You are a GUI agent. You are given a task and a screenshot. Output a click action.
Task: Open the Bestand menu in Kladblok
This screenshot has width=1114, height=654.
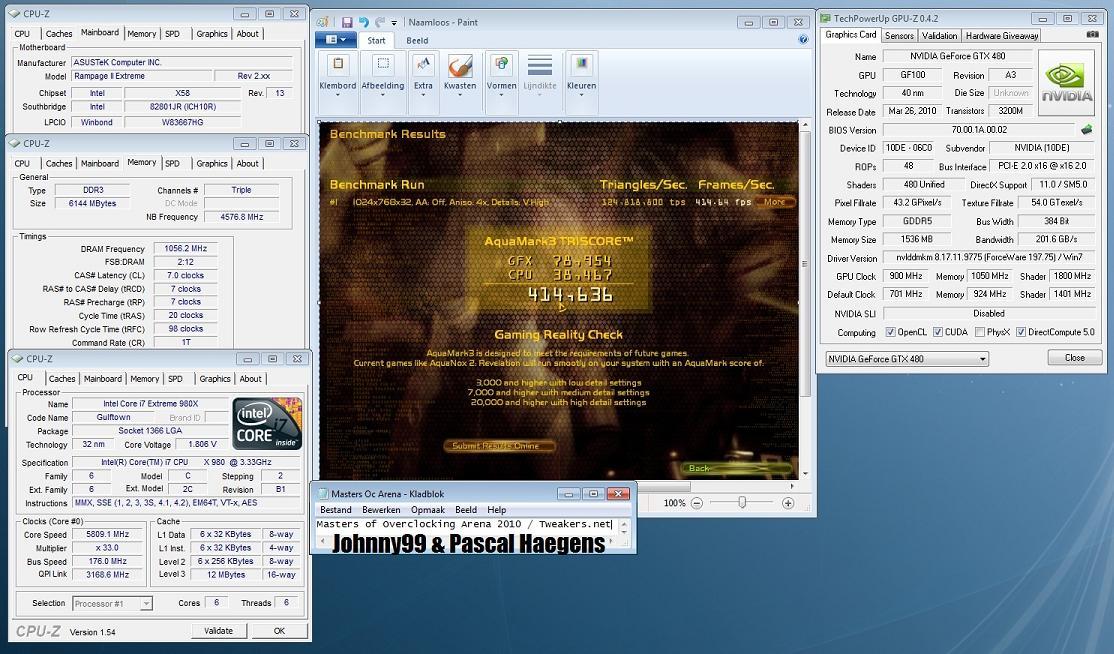(x=335, y=510)
